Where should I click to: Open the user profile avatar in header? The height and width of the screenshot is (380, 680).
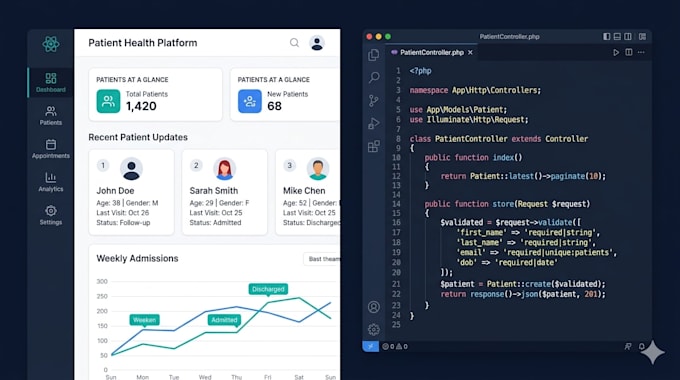(317, 43)
